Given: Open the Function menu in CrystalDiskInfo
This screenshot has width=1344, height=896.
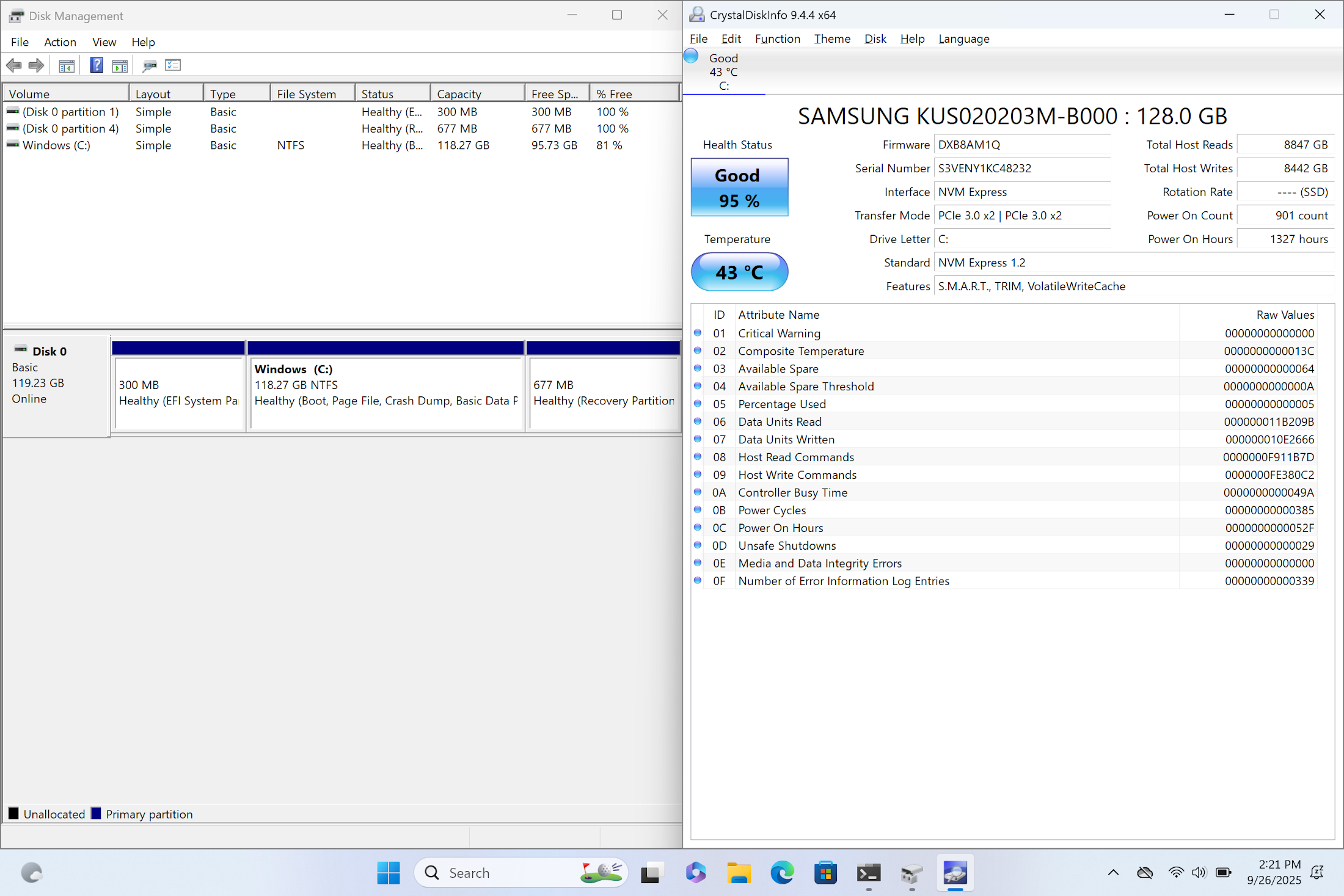Looking at the screenshot, I should click(x=777, y=39).
